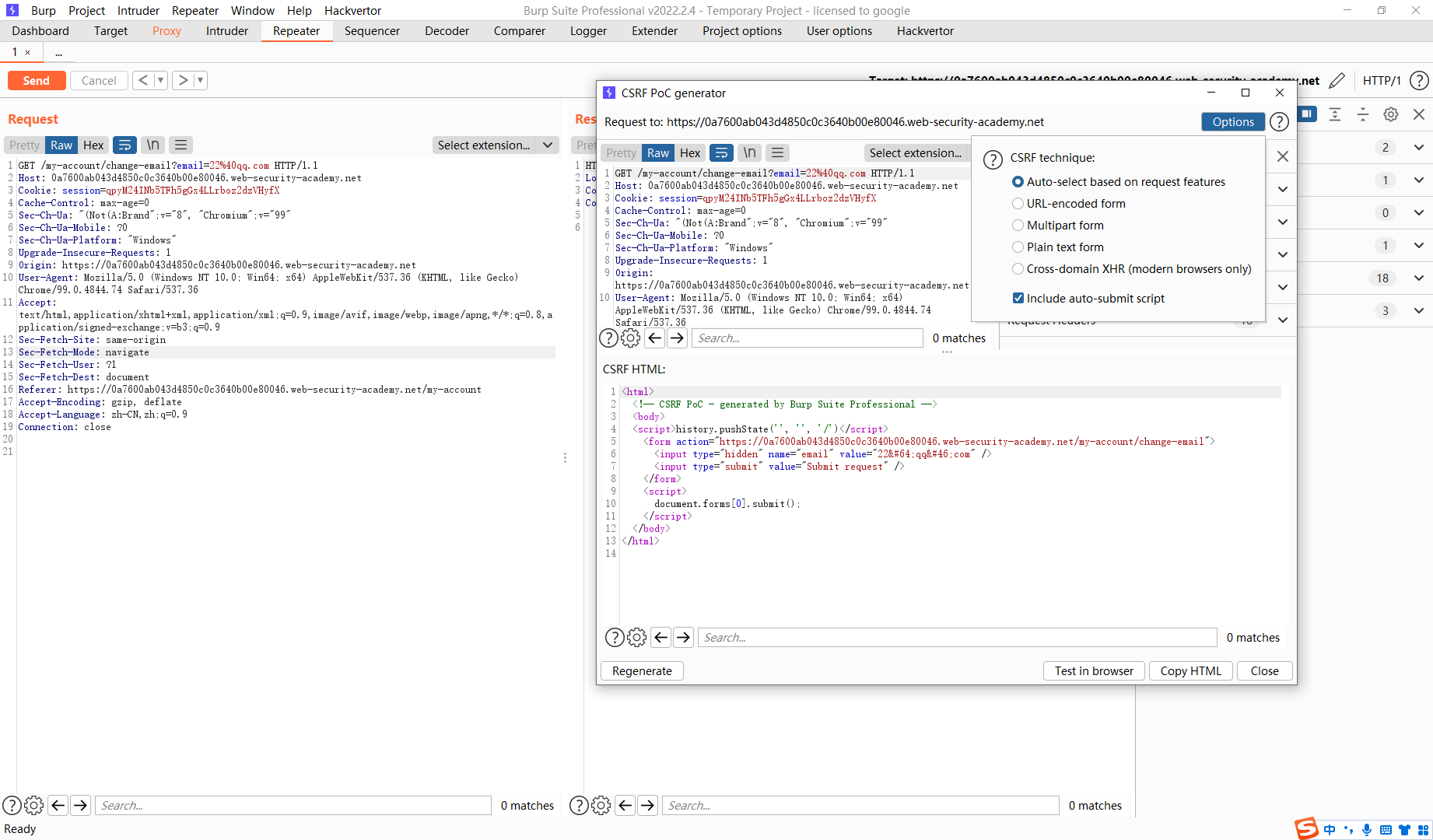Switch CSRF PoC request view to Hex
This screenshot has width=1433, height=840.
click(690, 152)
